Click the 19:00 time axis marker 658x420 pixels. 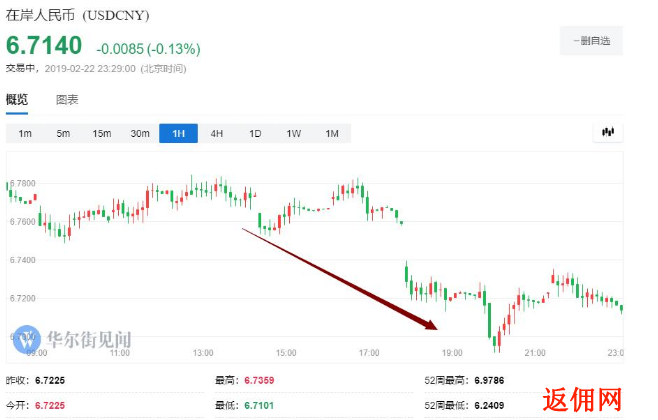(x=451, y=353)
